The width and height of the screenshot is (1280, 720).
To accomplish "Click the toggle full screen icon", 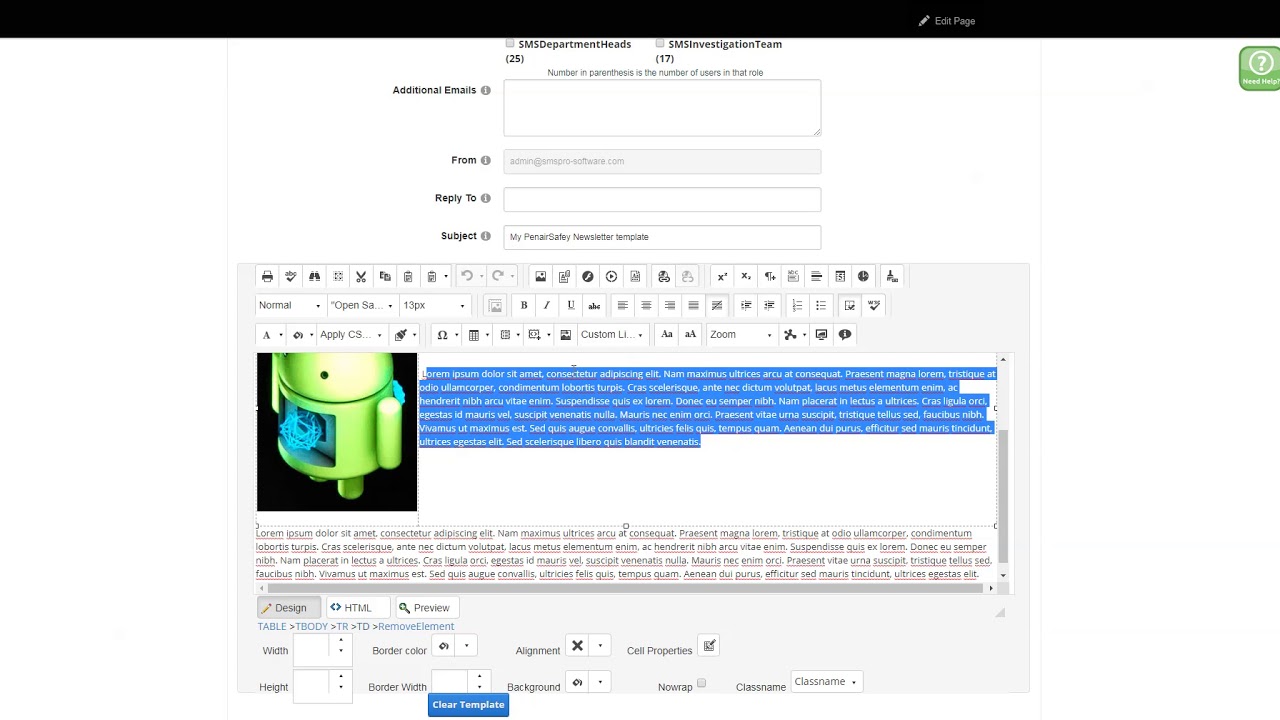I will 821,334.
